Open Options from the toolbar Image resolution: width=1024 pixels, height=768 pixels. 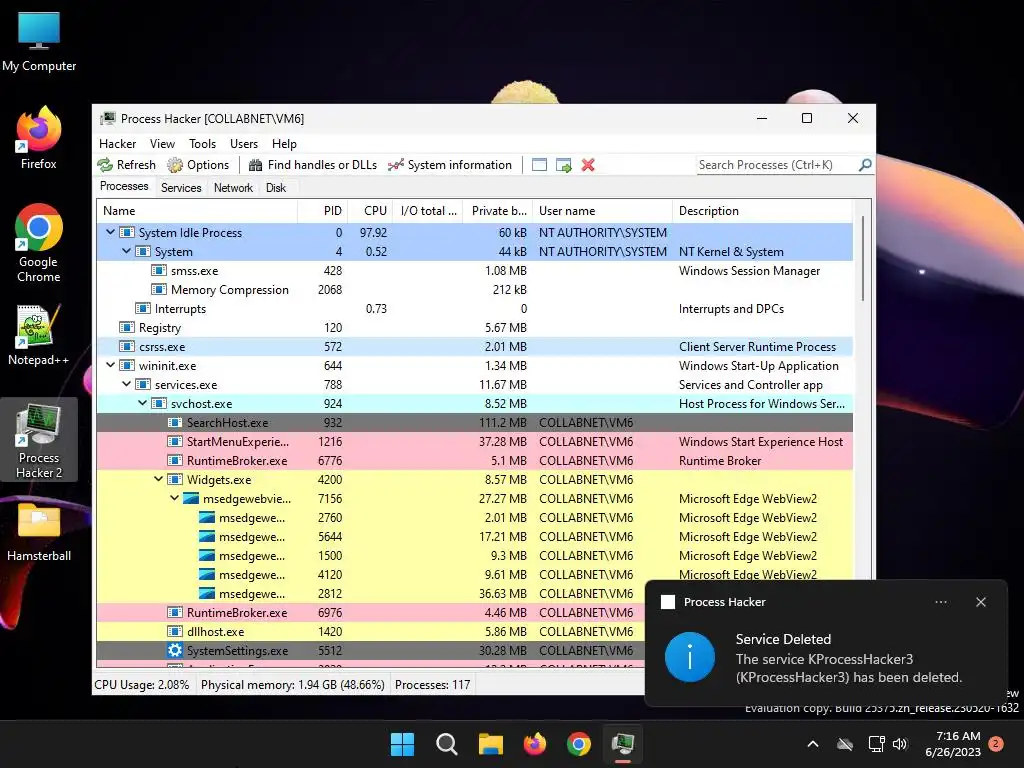tap(199, 165)
